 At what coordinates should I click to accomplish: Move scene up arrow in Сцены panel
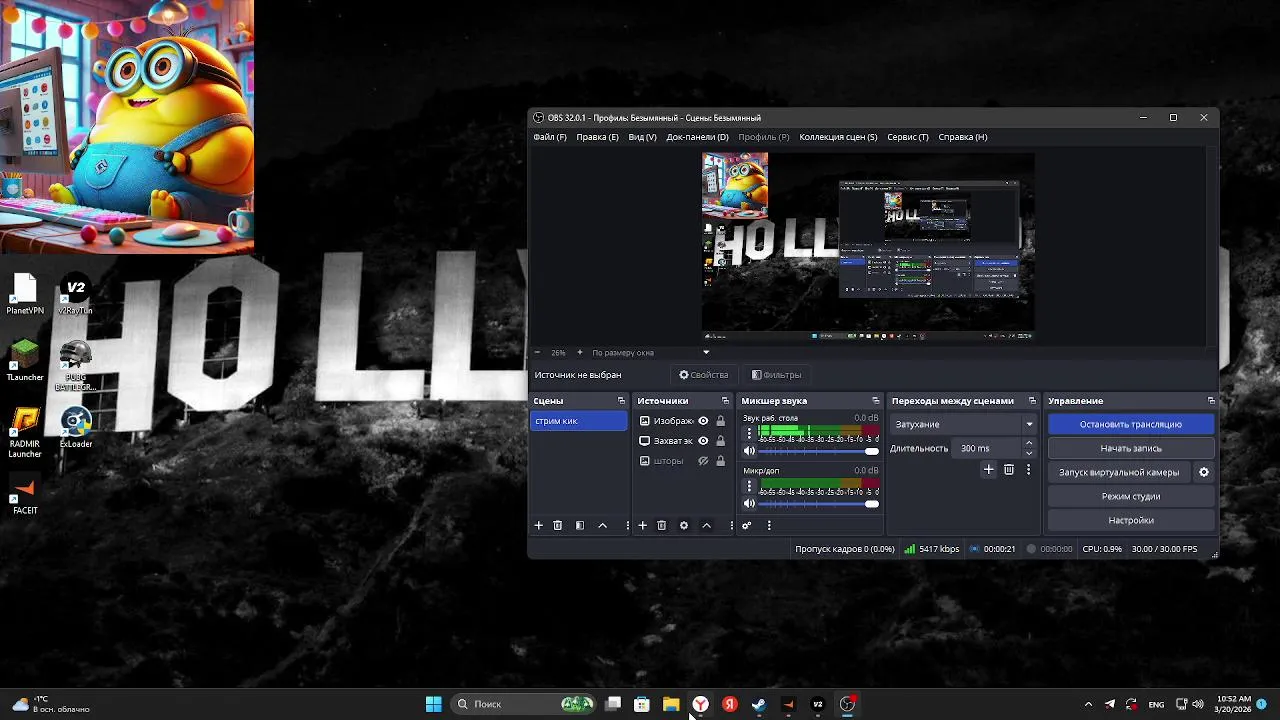(x=602, y=525)
